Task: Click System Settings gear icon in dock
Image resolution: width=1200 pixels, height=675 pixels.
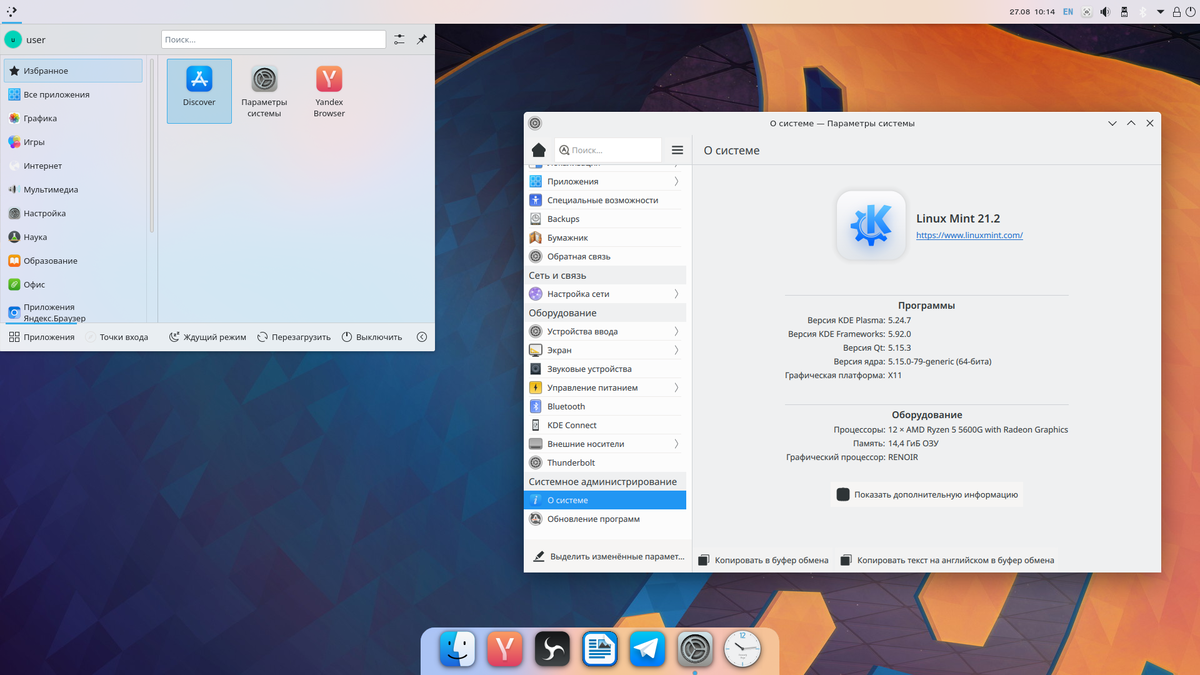Action: click(695, 650)
